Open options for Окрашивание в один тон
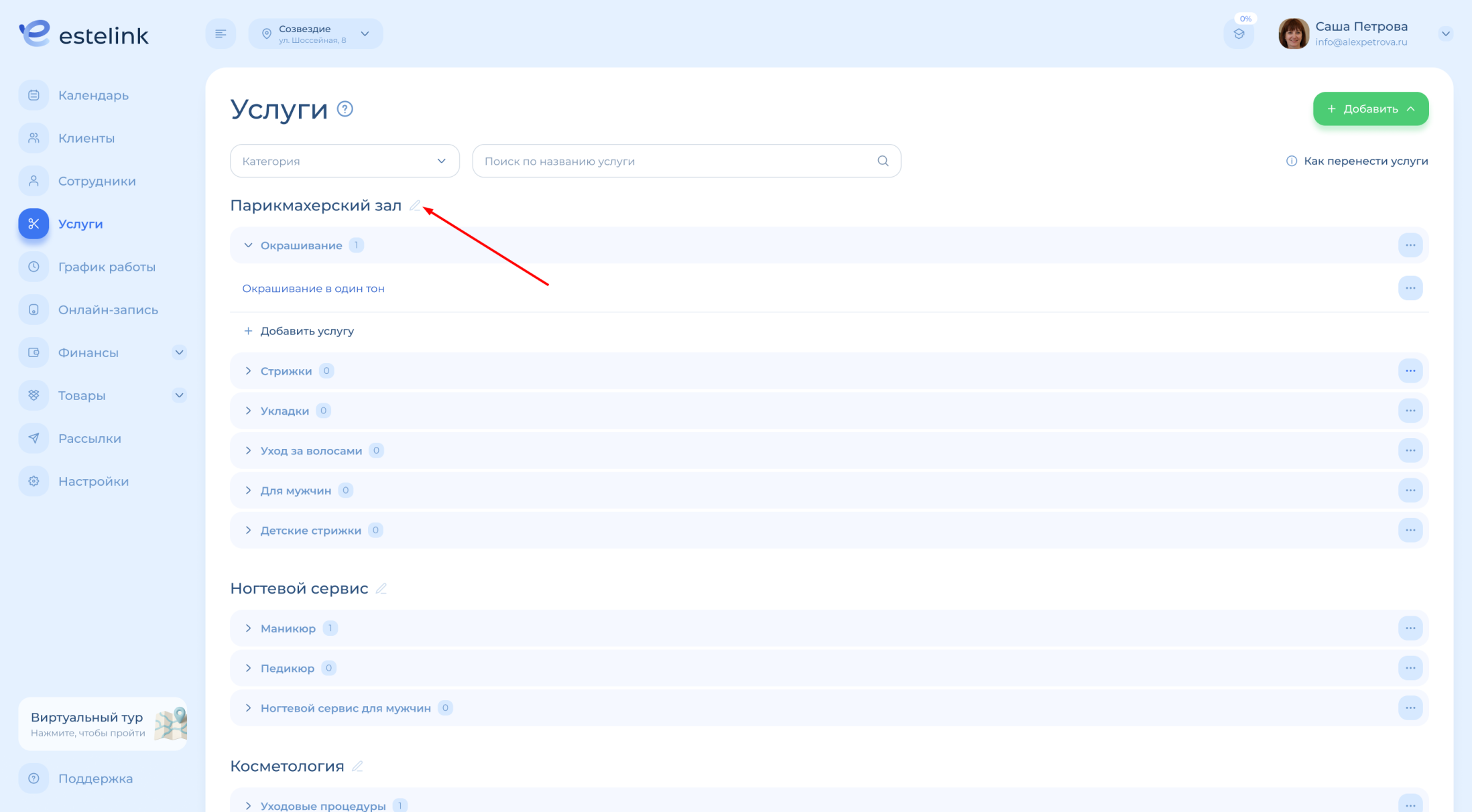1472x812 pixels. [1410, 288]
